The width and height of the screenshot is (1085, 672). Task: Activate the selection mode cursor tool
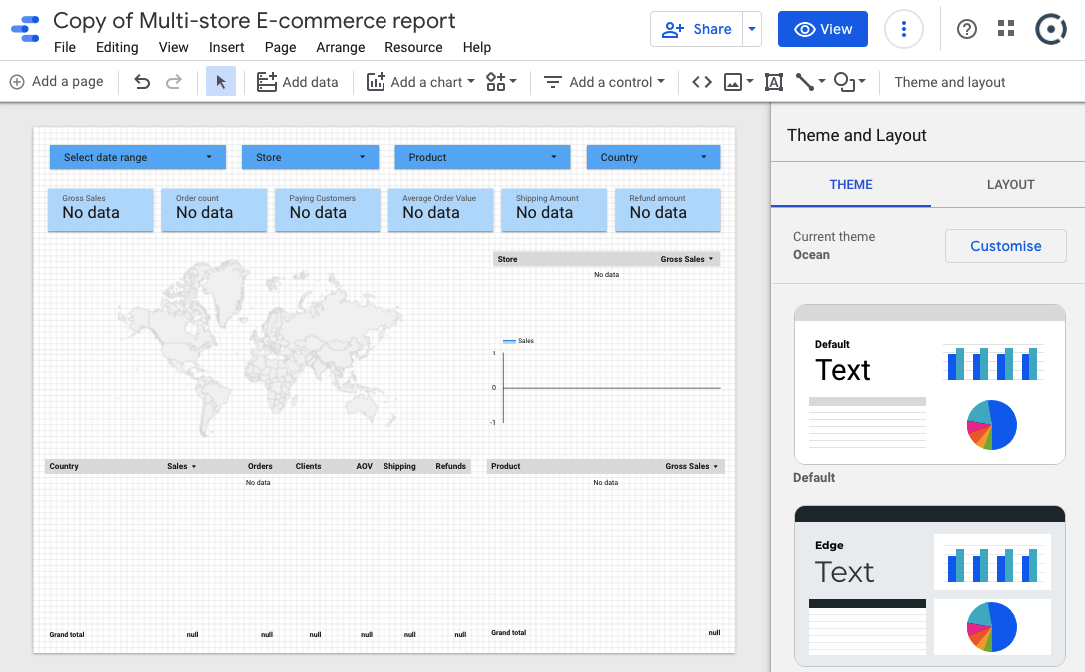pyautogui.click(x=221, y=82)
